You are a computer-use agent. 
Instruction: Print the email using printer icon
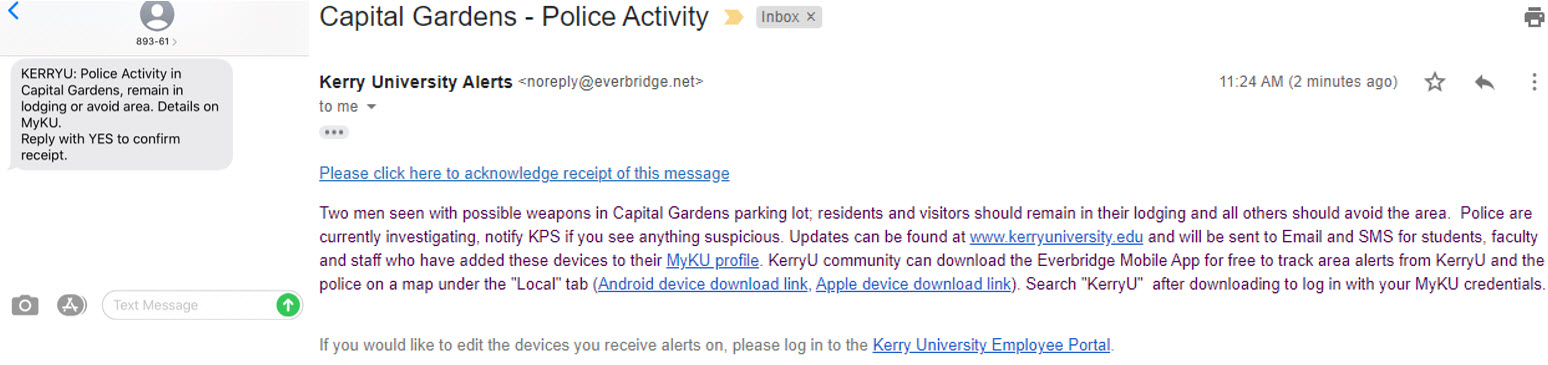coord(1534,17)
